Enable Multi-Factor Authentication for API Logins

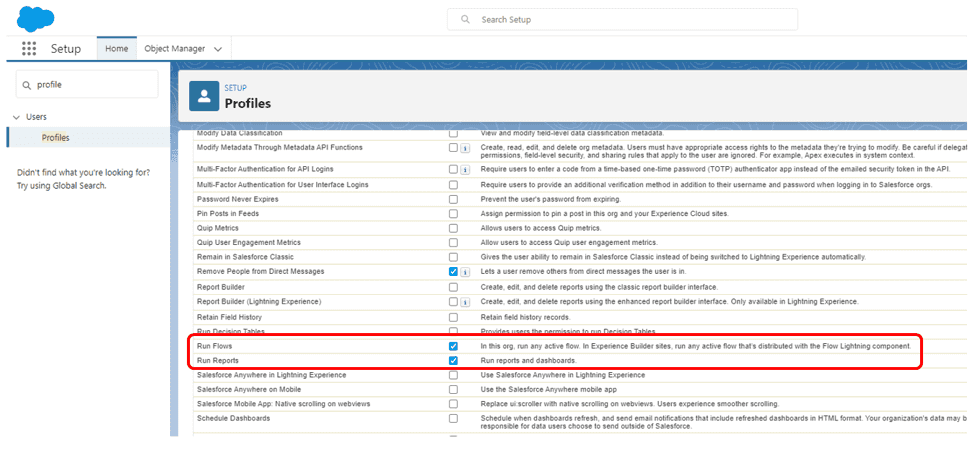click(x=453, y=169)
